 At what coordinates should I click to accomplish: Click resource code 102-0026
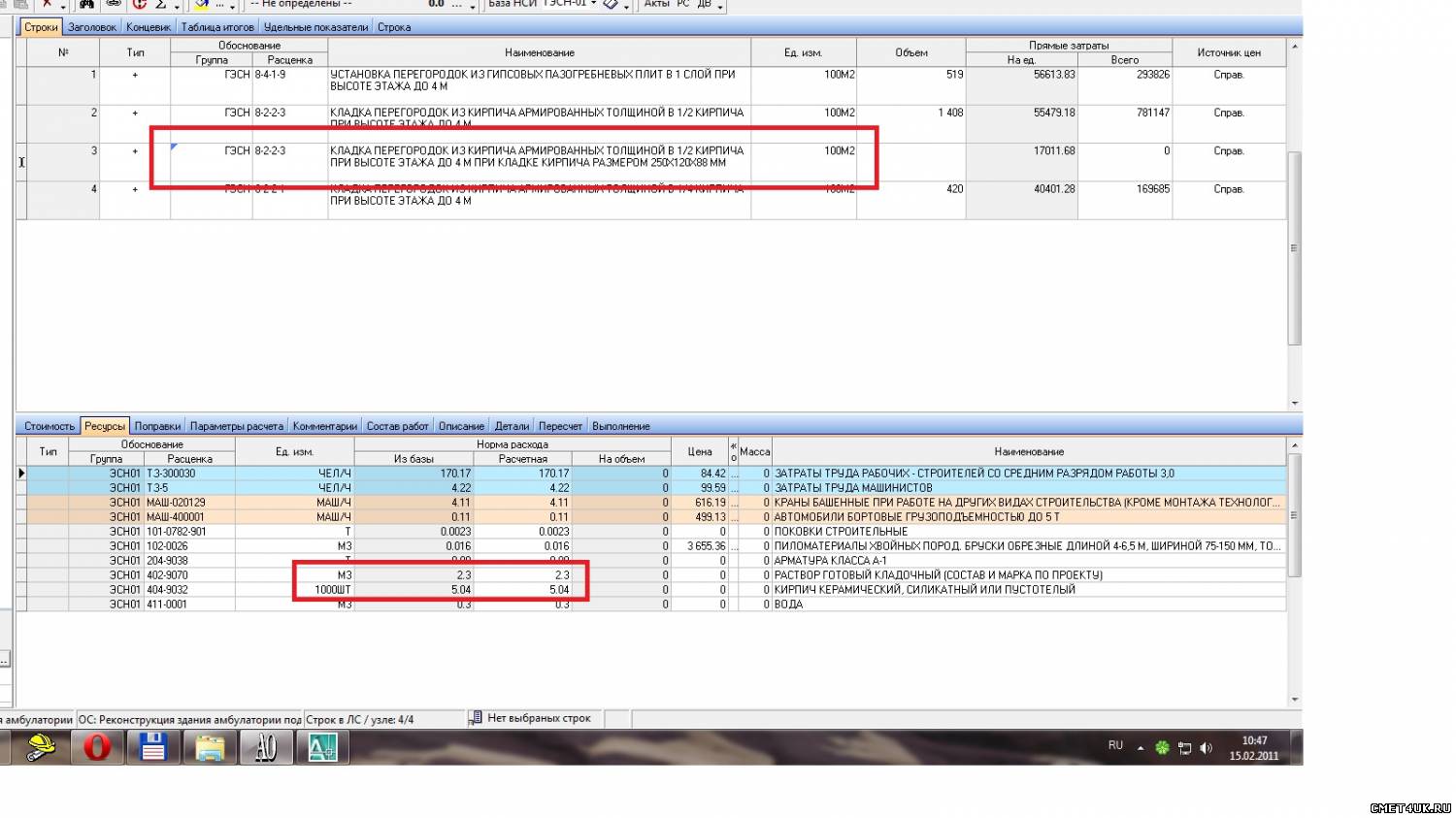coord(167,546)
